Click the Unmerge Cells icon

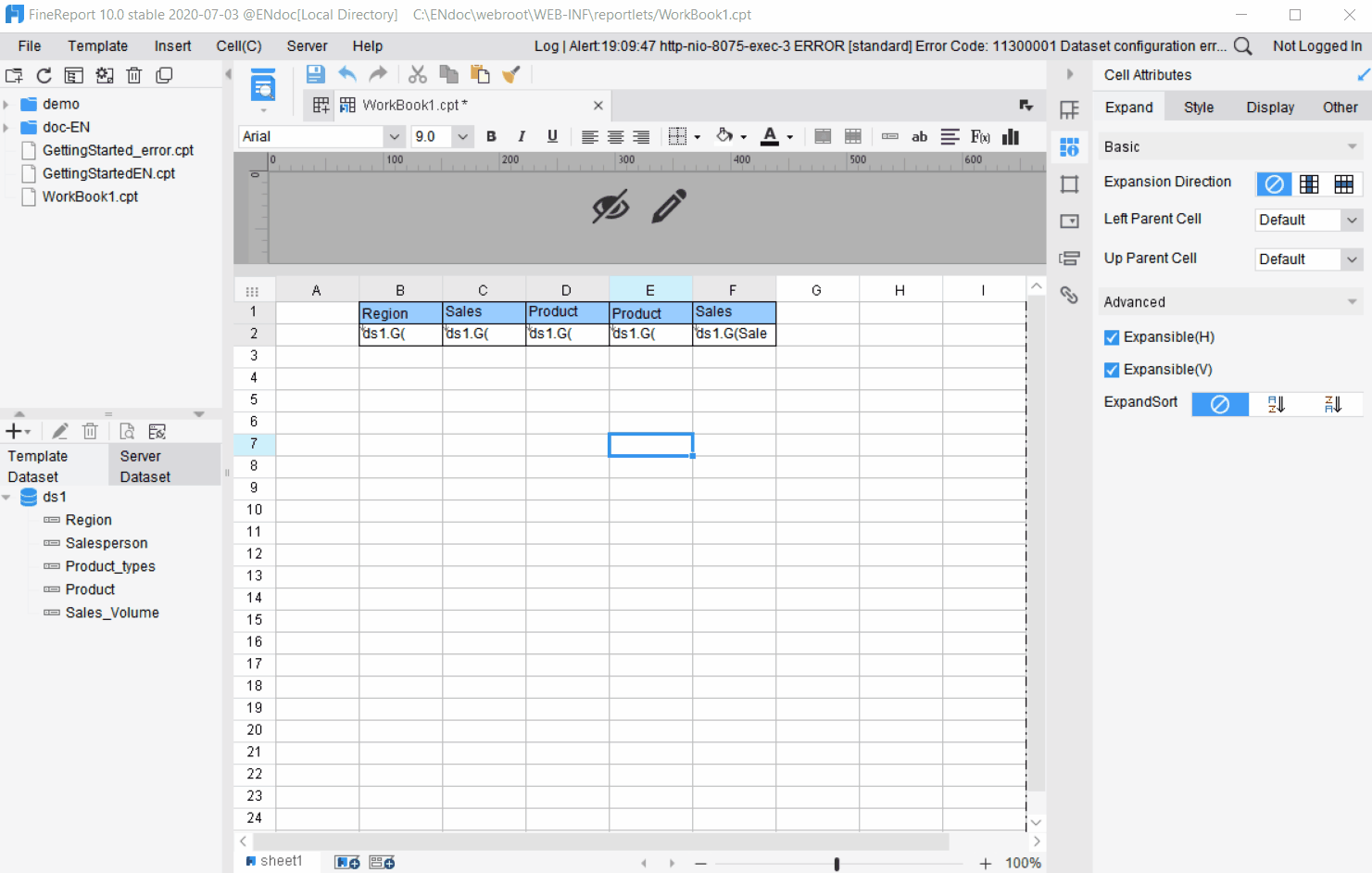853,136
